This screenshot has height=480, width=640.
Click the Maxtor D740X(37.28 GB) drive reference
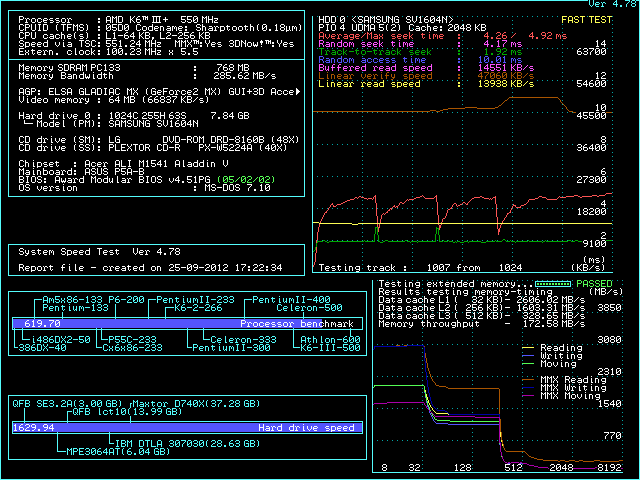pos(196,404)
